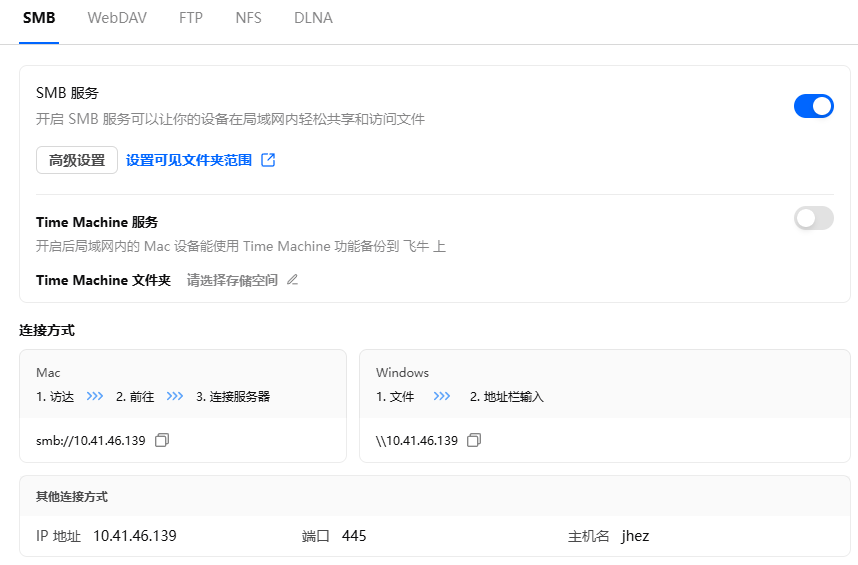Click the SMB tab
858x565 pixels.
(x=39, y=18)
